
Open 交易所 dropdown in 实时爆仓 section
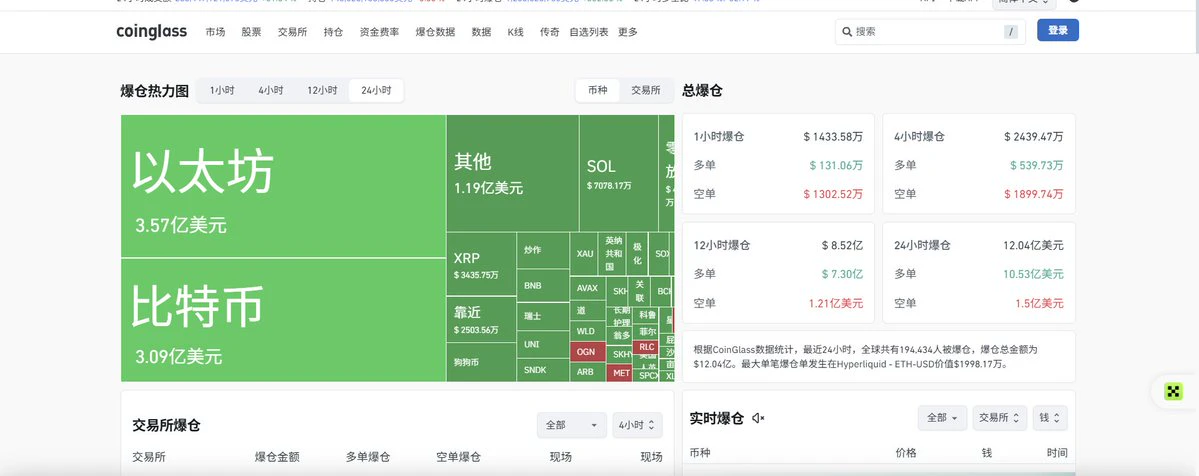click(1000, 418)
